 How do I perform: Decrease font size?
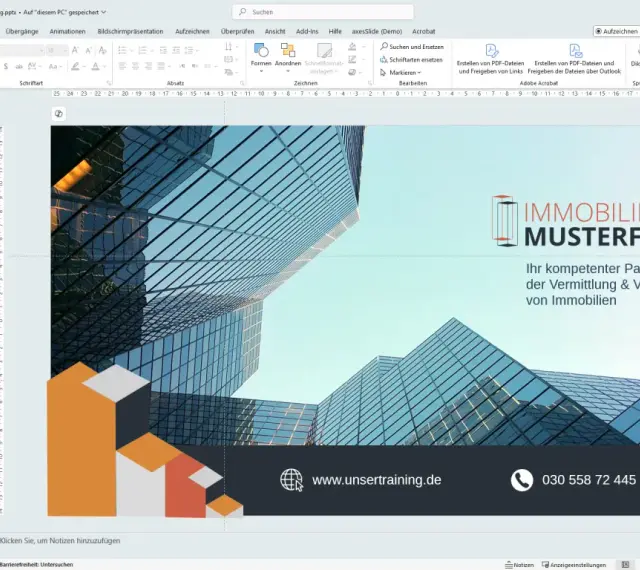tap(88, 50)
